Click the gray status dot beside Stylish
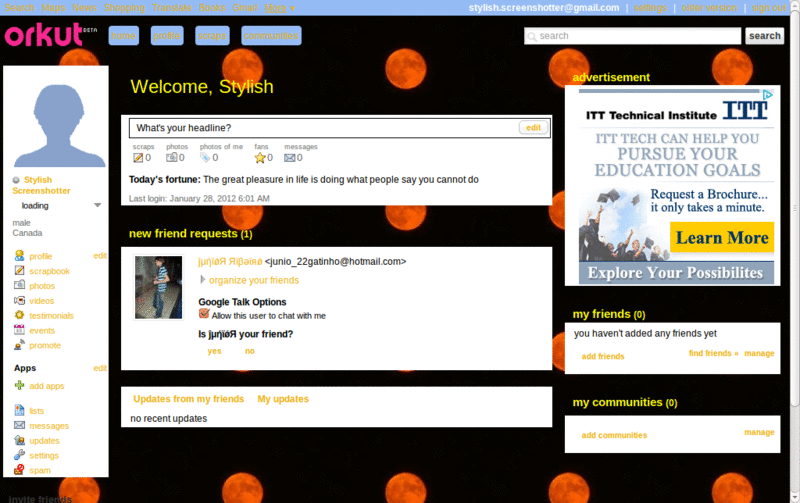 [x=16, y=180]
